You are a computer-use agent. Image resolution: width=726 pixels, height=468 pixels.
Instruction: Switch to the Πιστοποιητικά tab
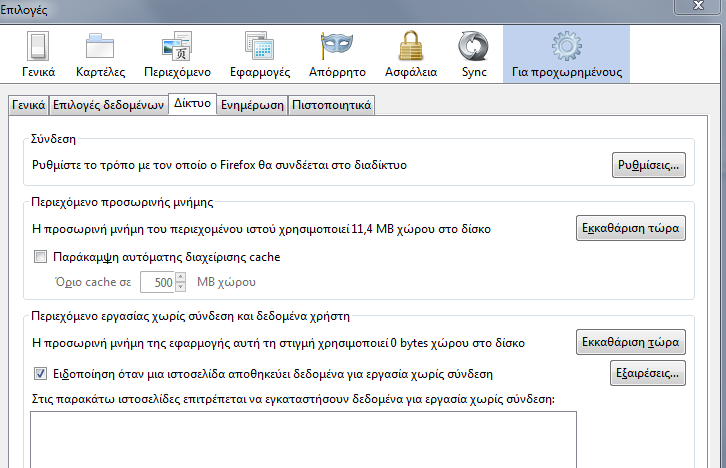coord(332,105)
